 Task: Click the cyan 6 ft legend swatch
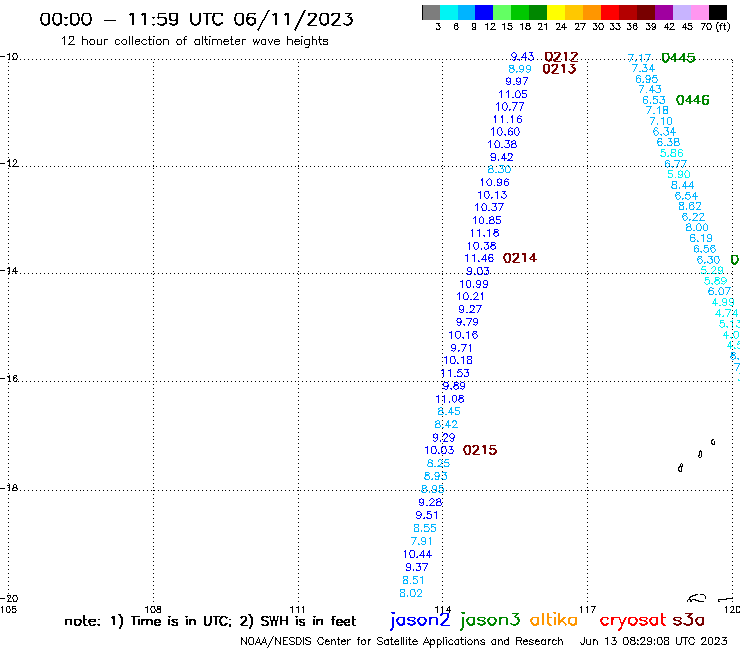[449, 12]
